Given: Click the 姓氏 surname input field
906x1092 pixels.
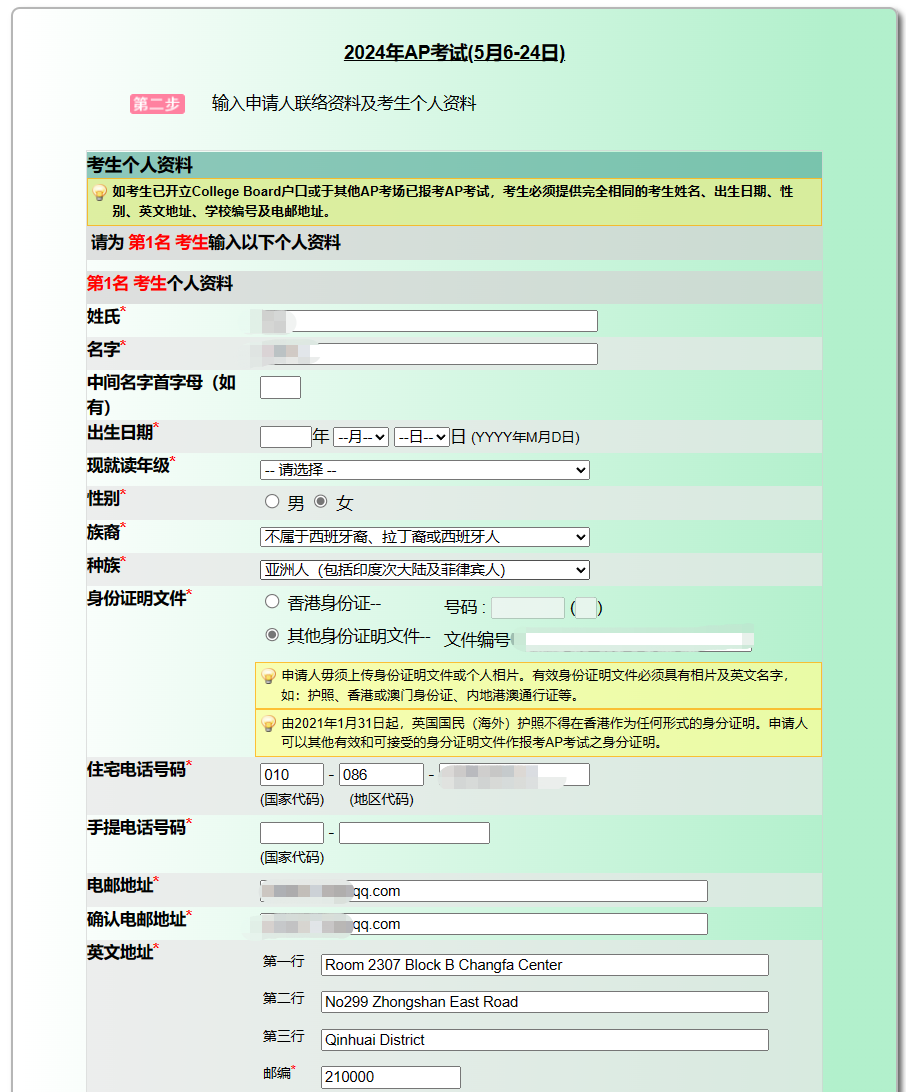Looking at the screenshot, I should (x=429, y=321).
